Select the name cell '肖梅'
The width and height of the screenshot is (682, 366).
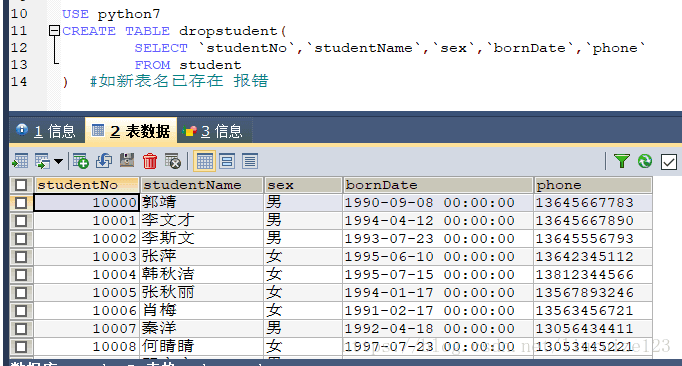pyautogui.click(x=202, y=311)
